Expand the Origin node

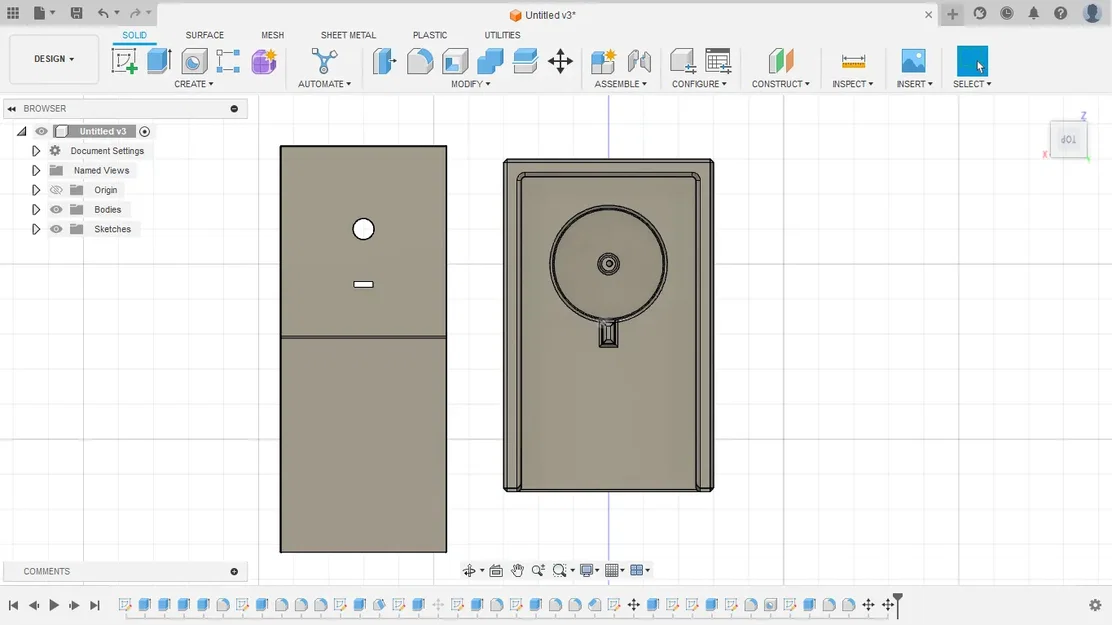pyautogui.click(x=35, y=190)
